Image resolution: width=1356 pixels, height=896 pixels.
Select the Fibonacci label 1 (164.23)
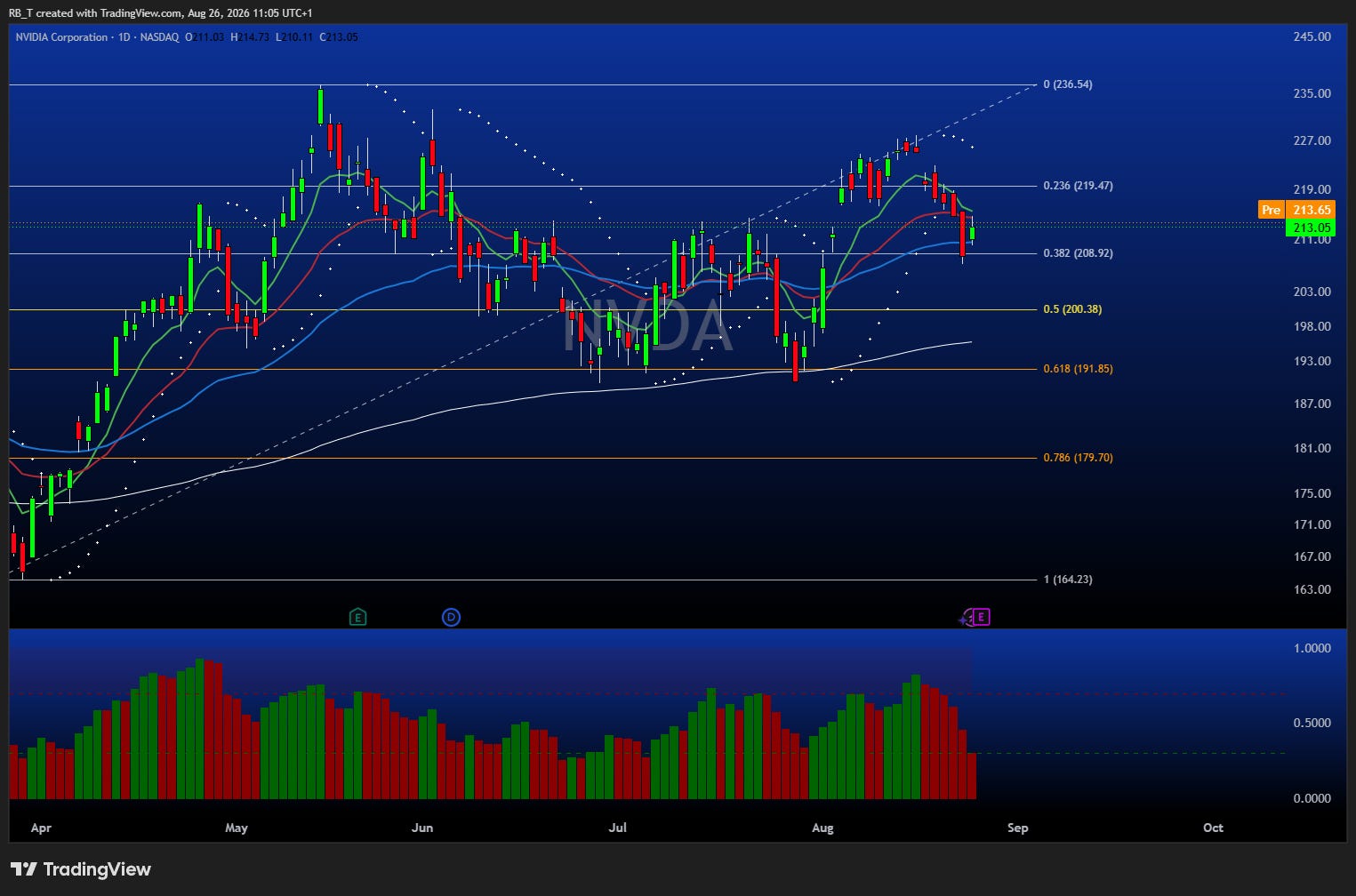[1068, 580]
